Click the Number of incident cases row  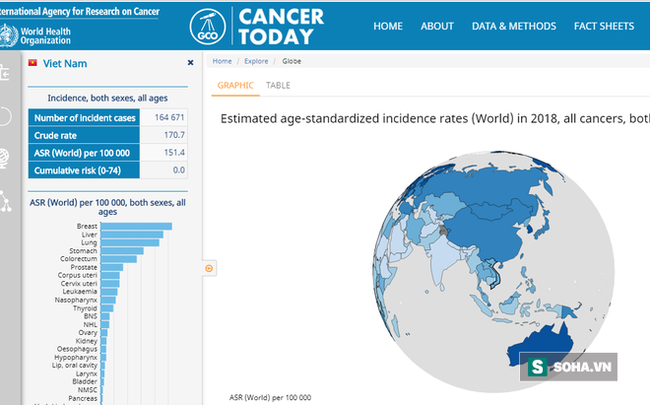(108, 118)
